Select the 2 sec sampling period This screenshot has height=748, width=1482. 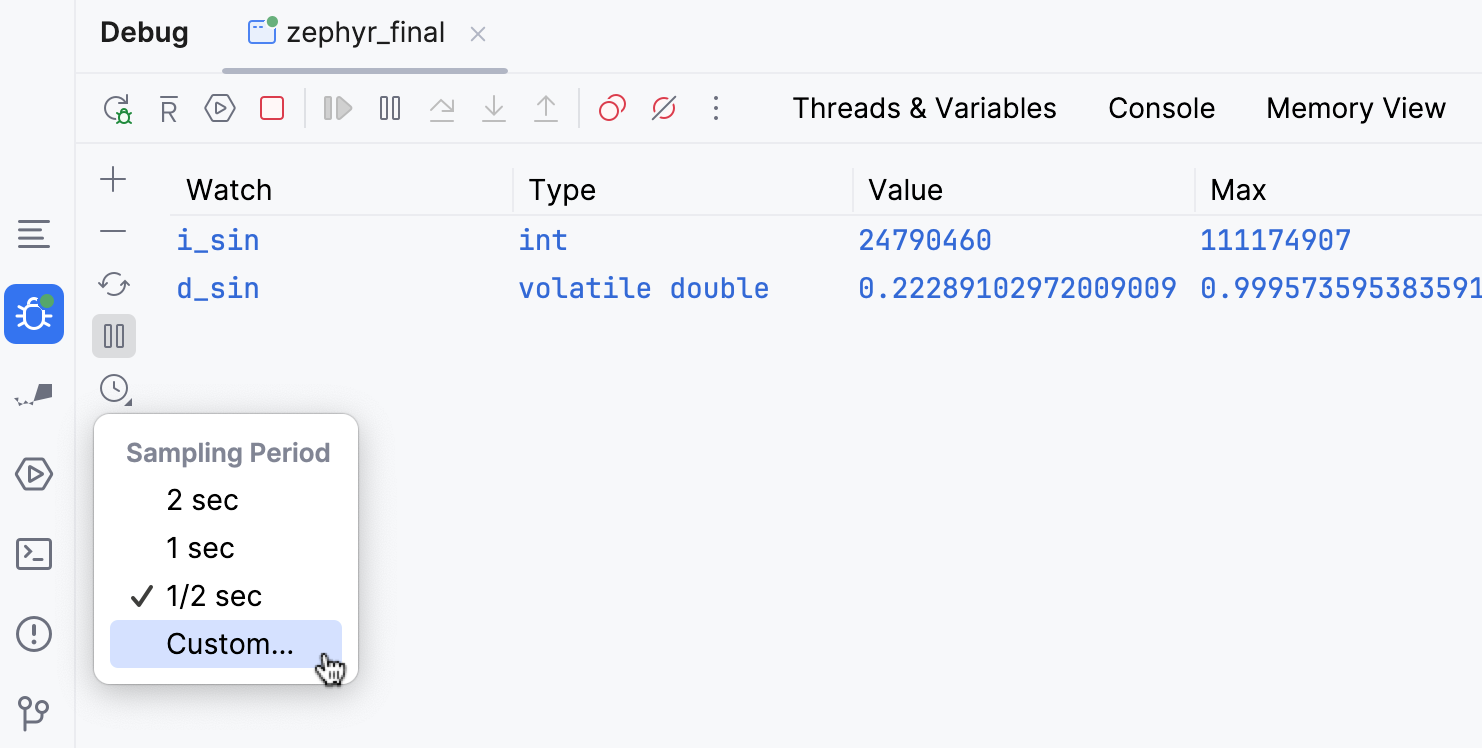click(x=203, y=499)
